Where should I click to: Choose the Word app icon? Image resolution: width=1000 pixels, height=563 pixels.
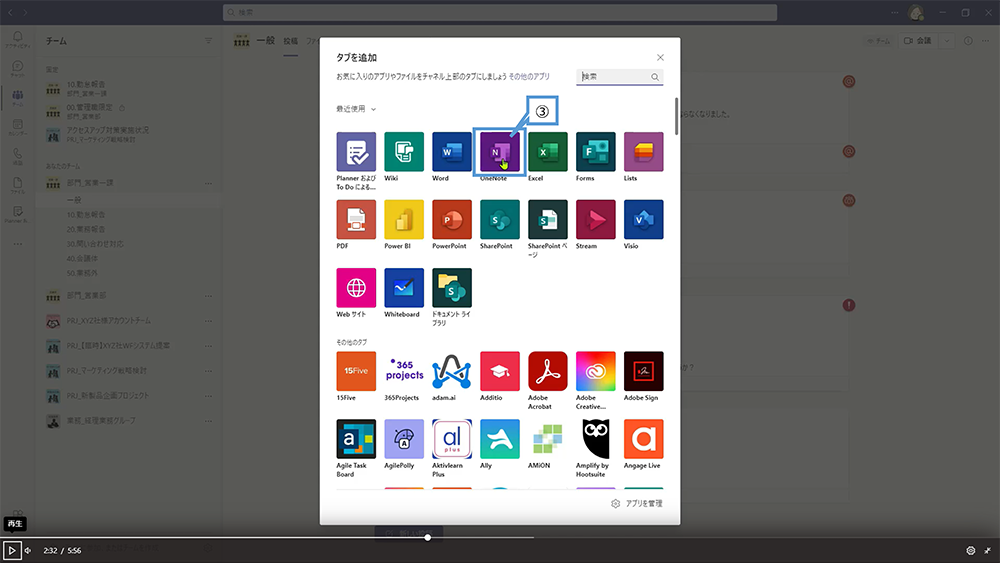[x=452, y=152]
